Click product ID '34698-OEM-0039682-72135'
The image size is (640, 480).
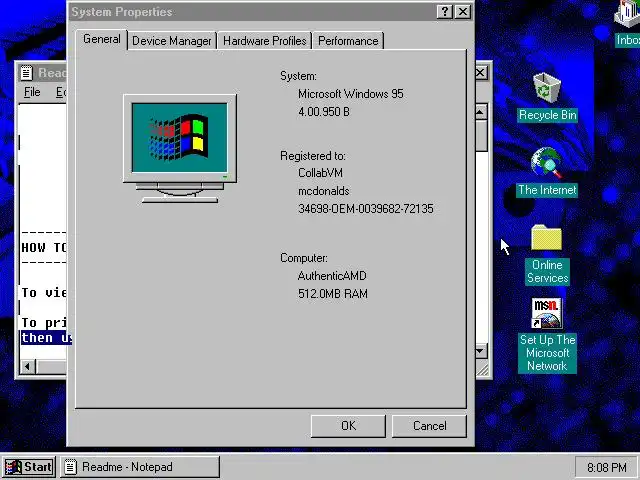366,209
